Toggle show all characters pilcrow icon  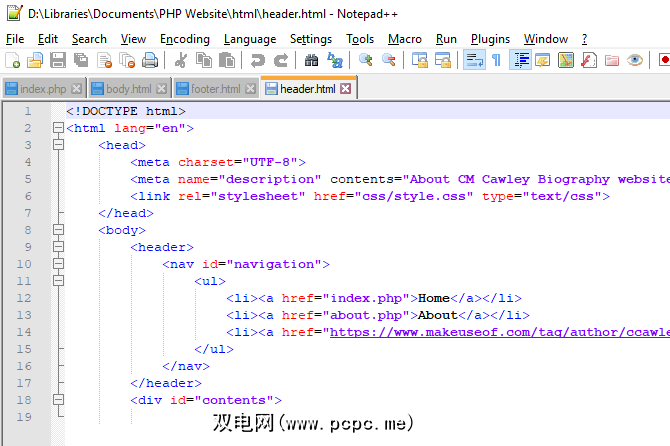point(496,60)
